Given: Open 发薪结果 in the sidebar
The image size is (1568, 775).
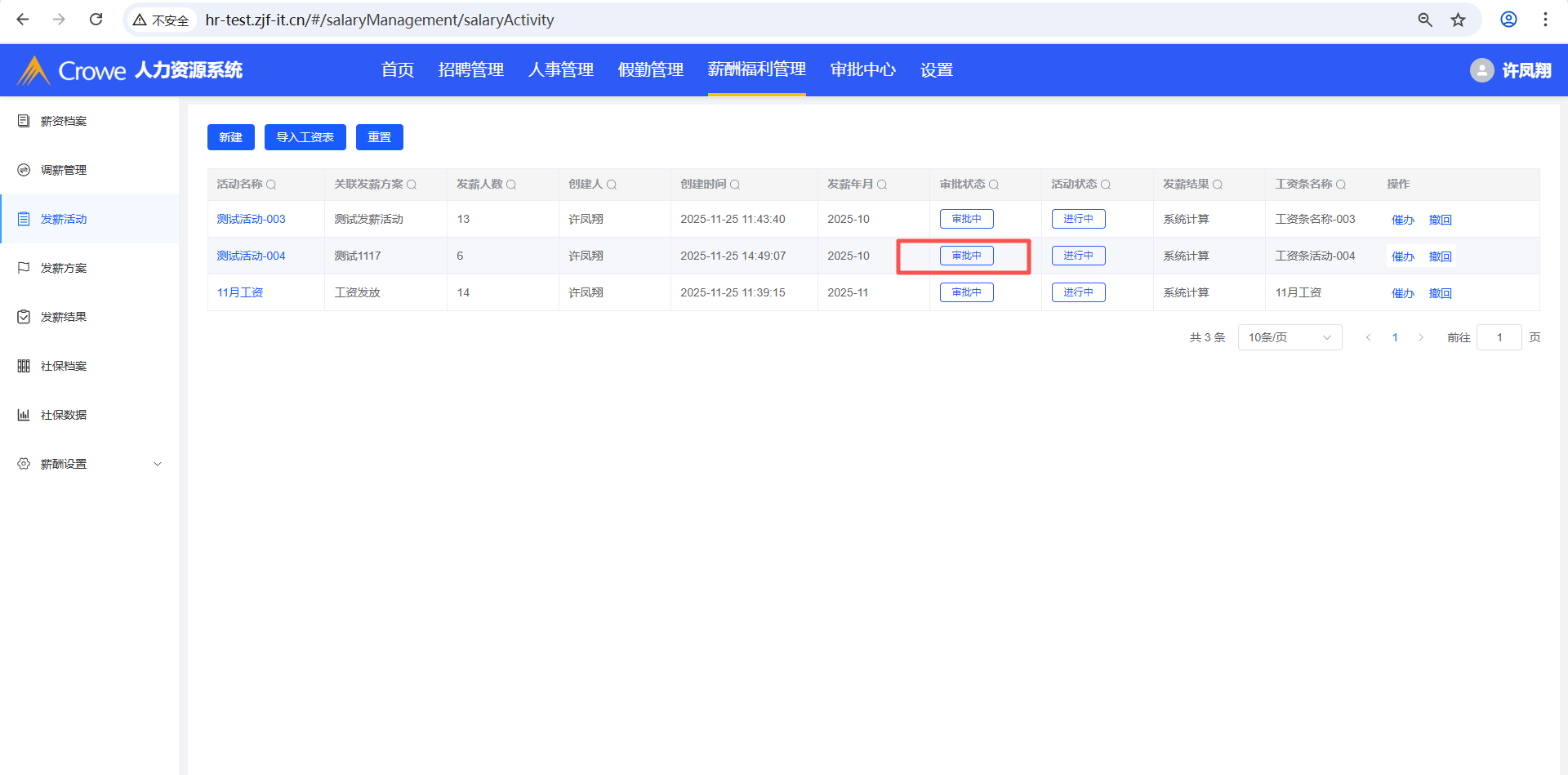Looking at the screenshot, I should (64, 317).
